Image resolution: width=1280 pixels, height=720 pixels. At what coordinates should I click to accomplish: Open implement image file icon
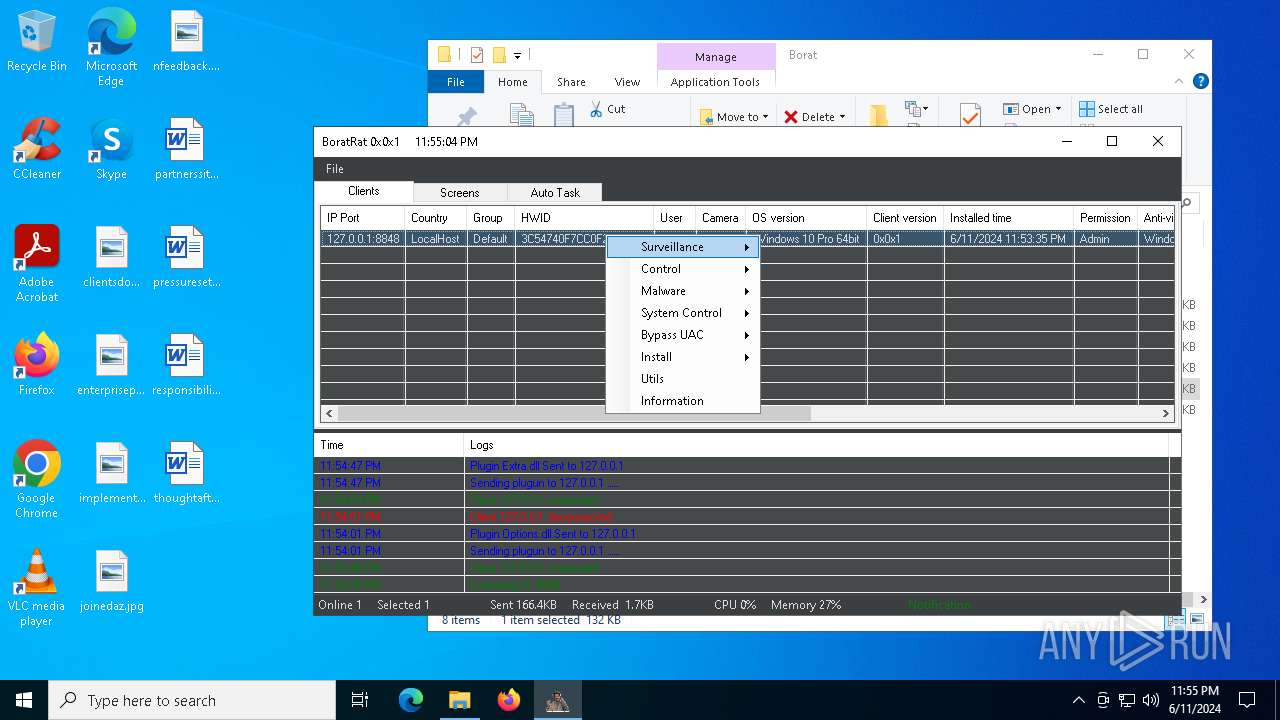pyautogui.click(x=111, y=473)
